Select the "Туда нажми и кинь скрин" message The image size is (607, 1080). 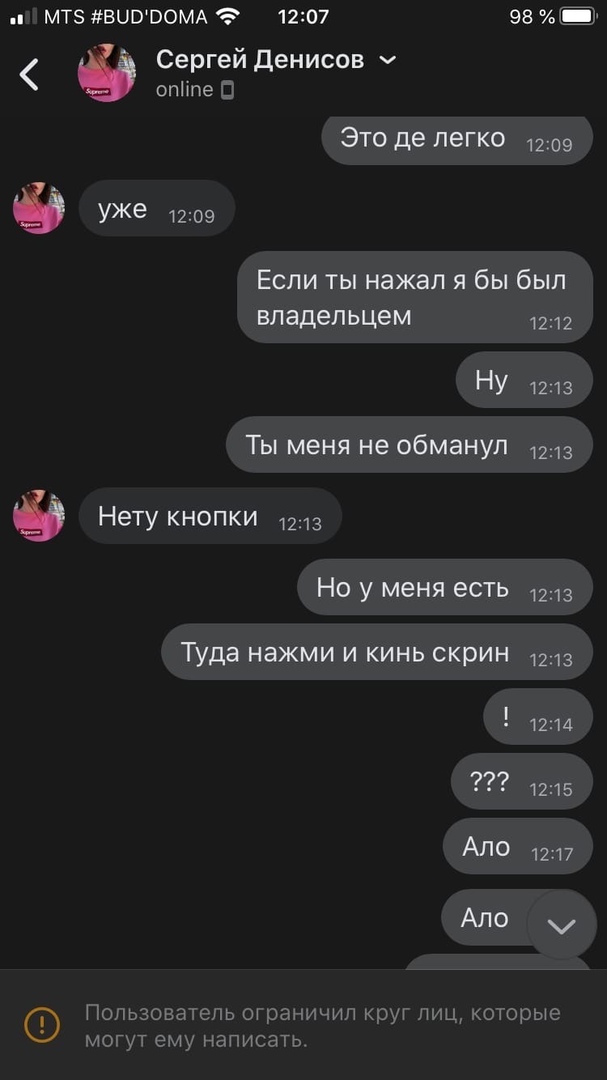tap(377, 652)
